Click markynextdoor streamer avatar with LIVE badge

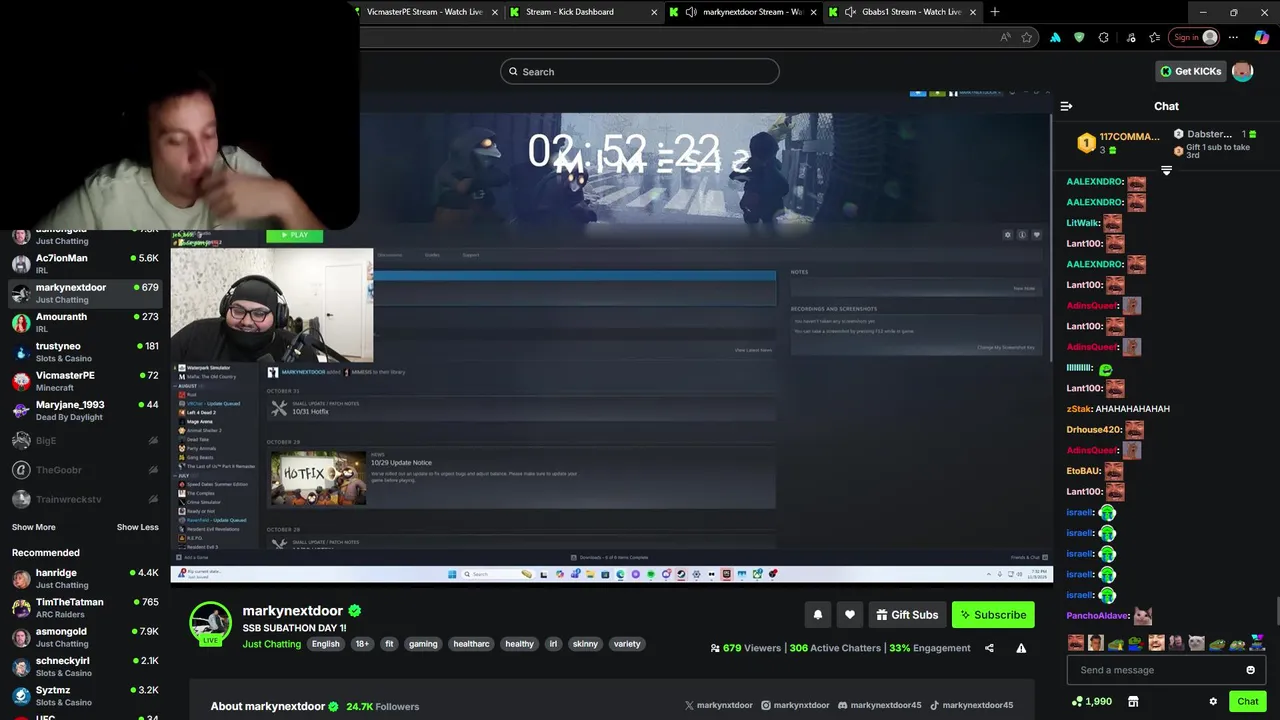click(x=210, y=624)
